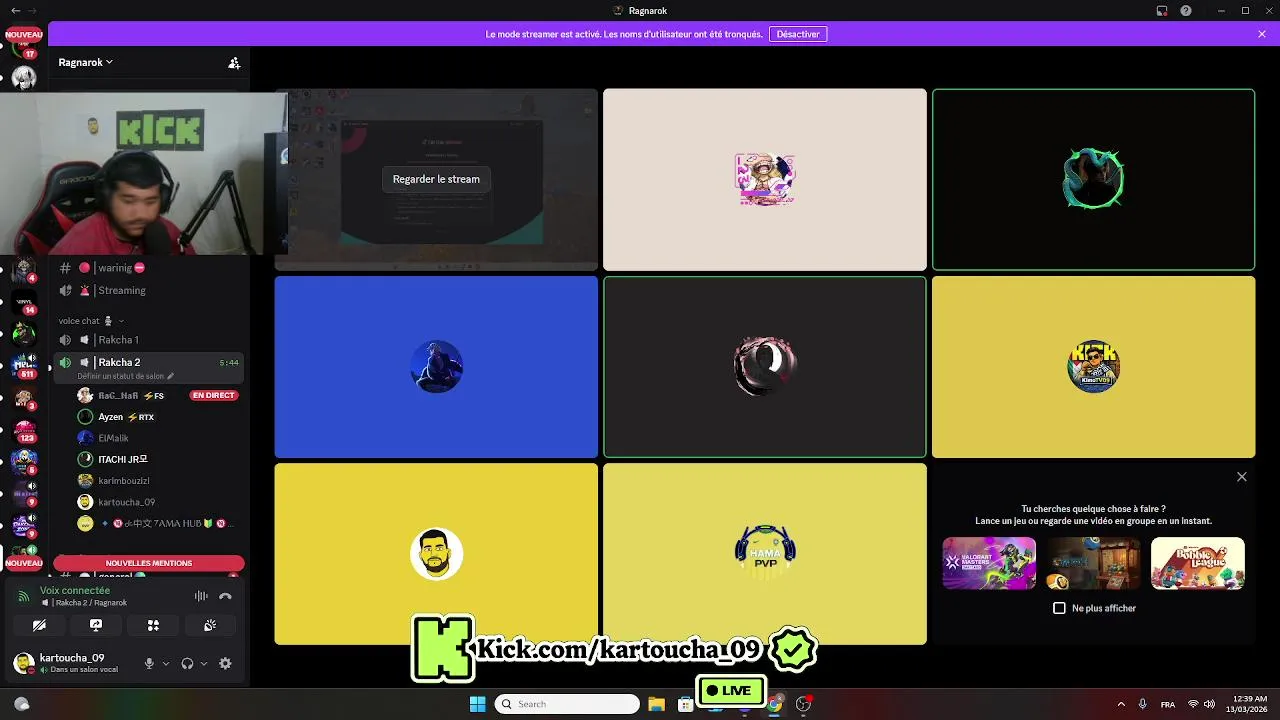Focus the HAMA PVP video tile
The height and width of the screenshot is (720, 1280).
click(x=765, y=554)
